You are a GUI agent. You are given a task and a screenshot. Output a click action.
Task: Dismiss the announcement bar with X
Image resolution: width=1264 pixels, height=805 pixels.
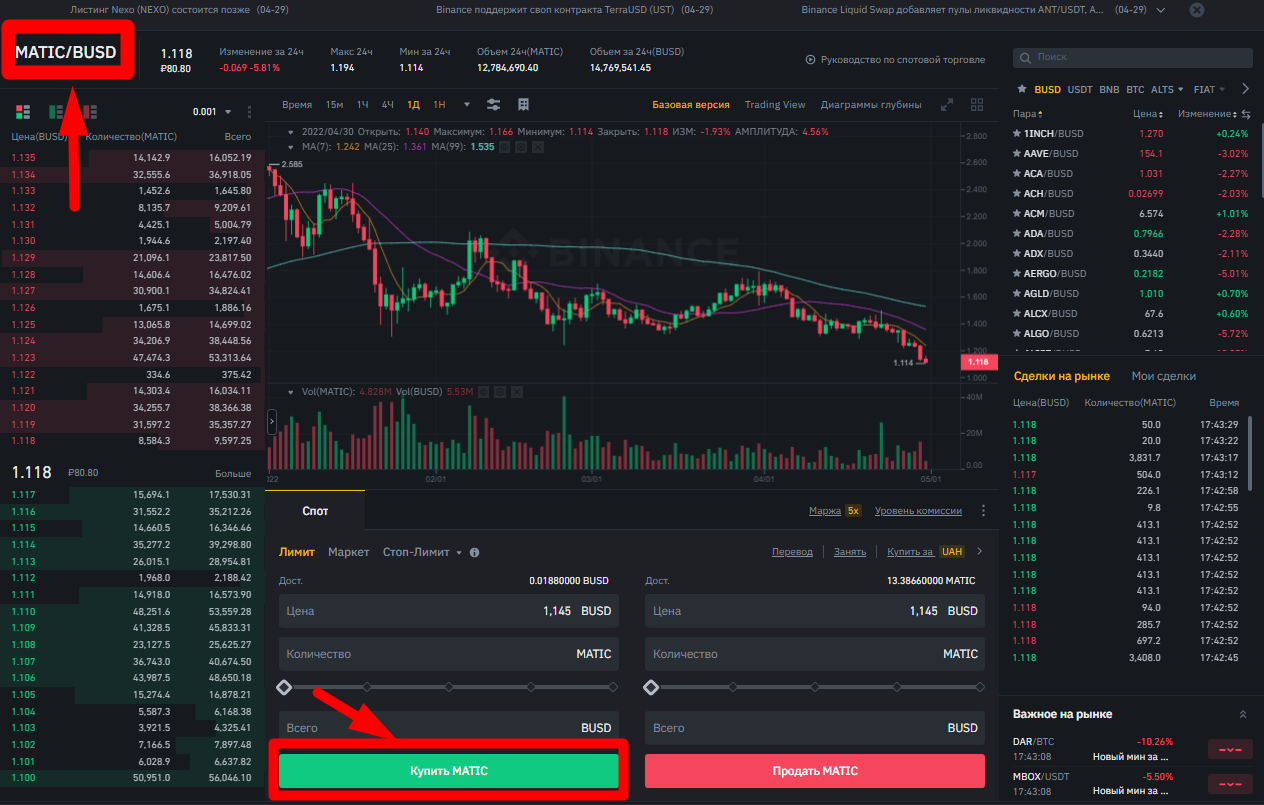coord(1197,9)
